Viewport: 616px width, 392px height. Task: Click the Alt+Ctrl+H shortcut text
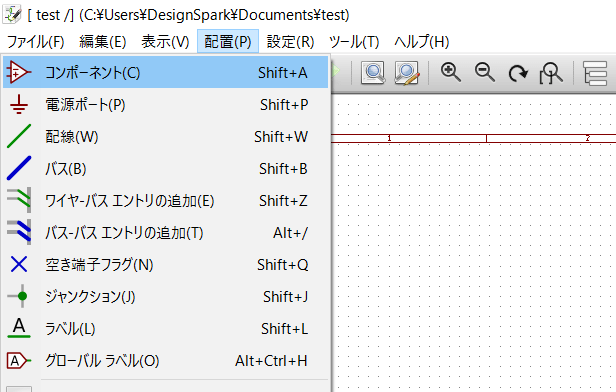tap(271, 361)
